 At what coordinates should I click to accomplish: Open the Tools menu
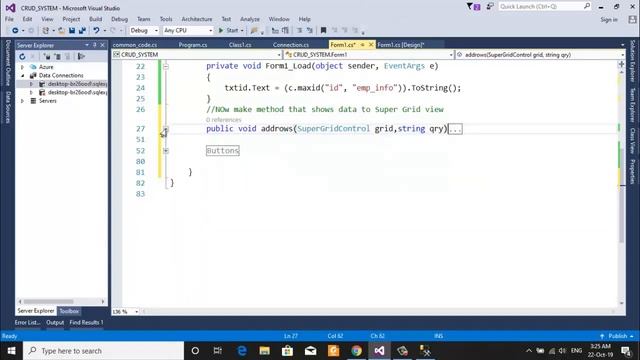[x=166, y=19]
